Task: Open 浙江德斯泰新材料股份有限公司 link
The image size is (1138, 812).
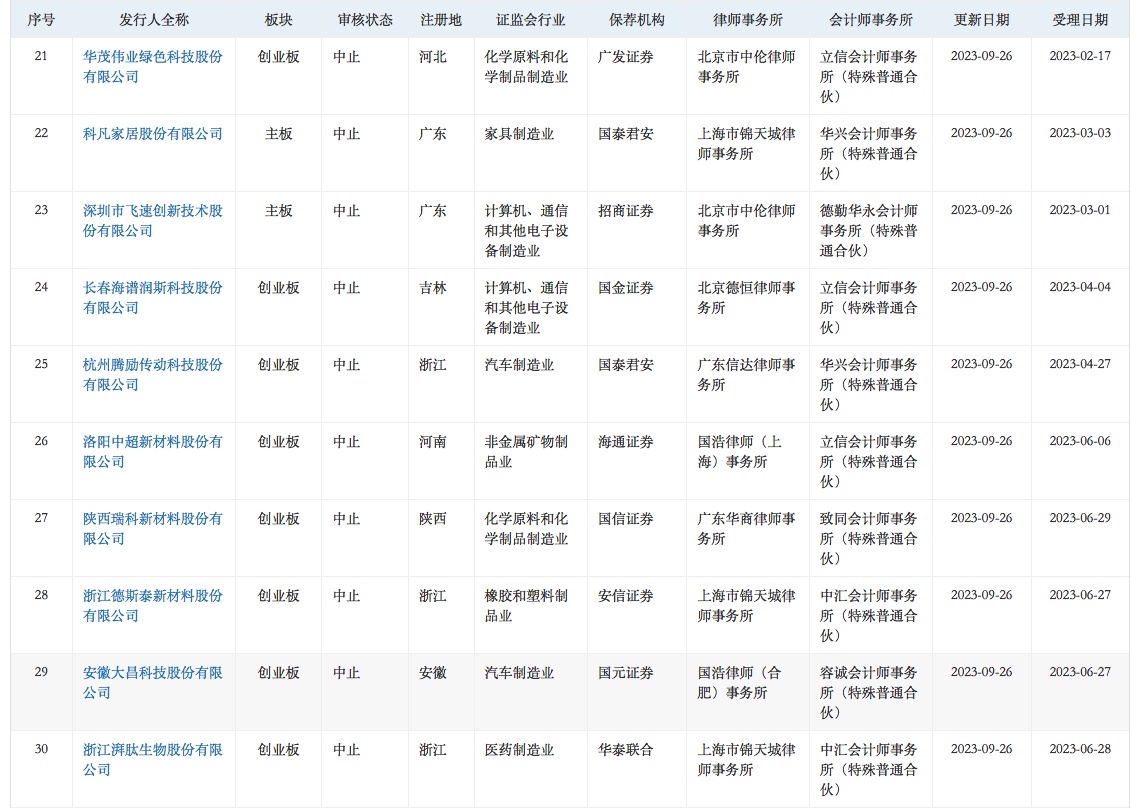Action: pos(152,605)
